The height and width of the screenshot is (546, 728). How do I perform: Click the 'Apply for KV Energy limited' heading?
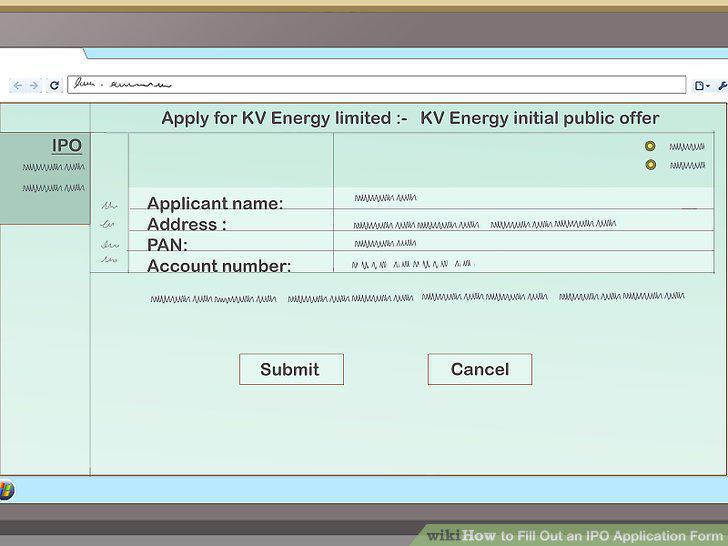click(276, 118)
